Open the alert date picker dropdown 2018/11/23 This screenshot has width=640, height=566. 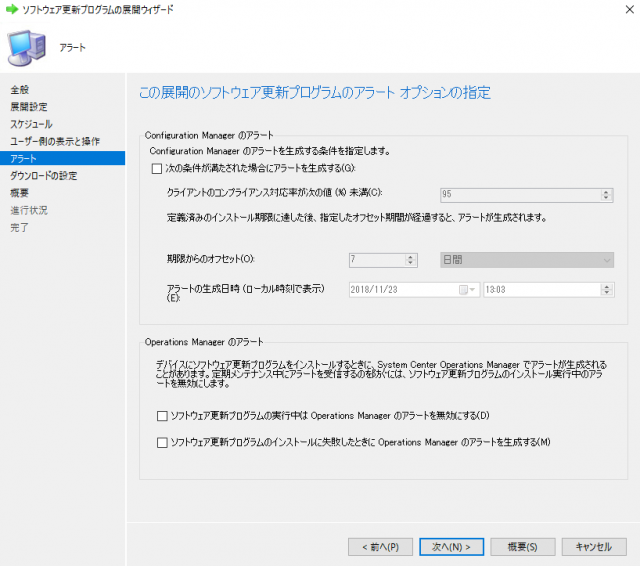coord(464,290)
